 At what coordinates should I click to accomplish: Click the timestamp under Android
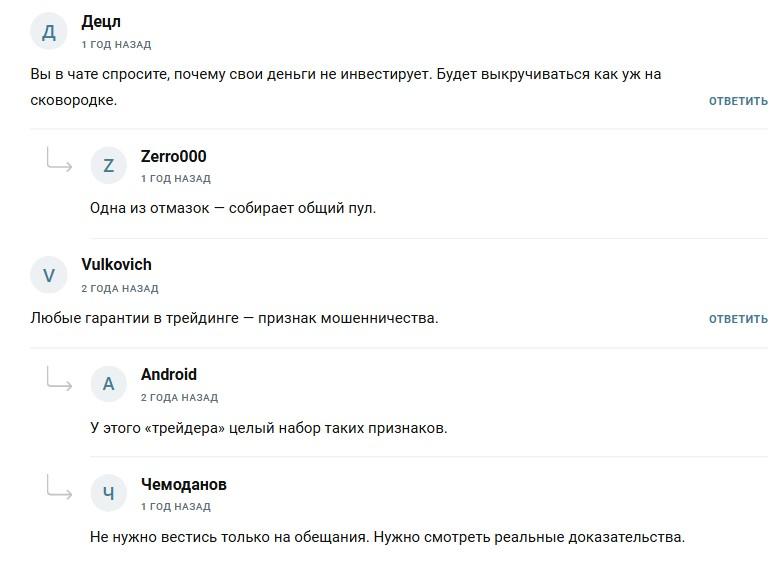point(179,397)
